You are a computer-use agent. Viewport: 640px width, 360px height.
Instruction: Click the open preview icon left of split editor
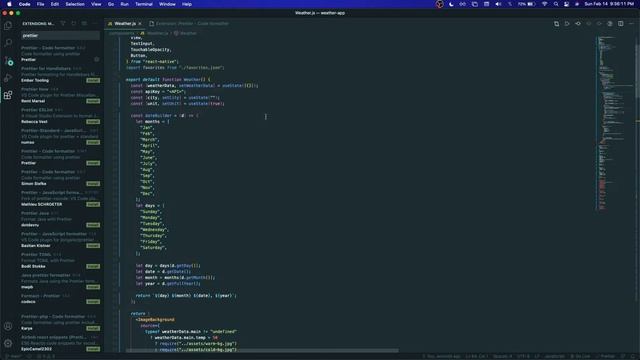coord(610,24)
